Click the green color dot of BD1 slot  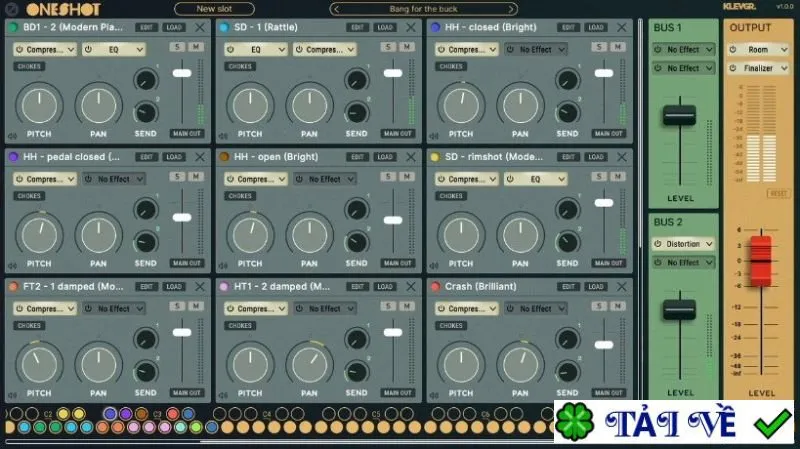coord(13,27)
